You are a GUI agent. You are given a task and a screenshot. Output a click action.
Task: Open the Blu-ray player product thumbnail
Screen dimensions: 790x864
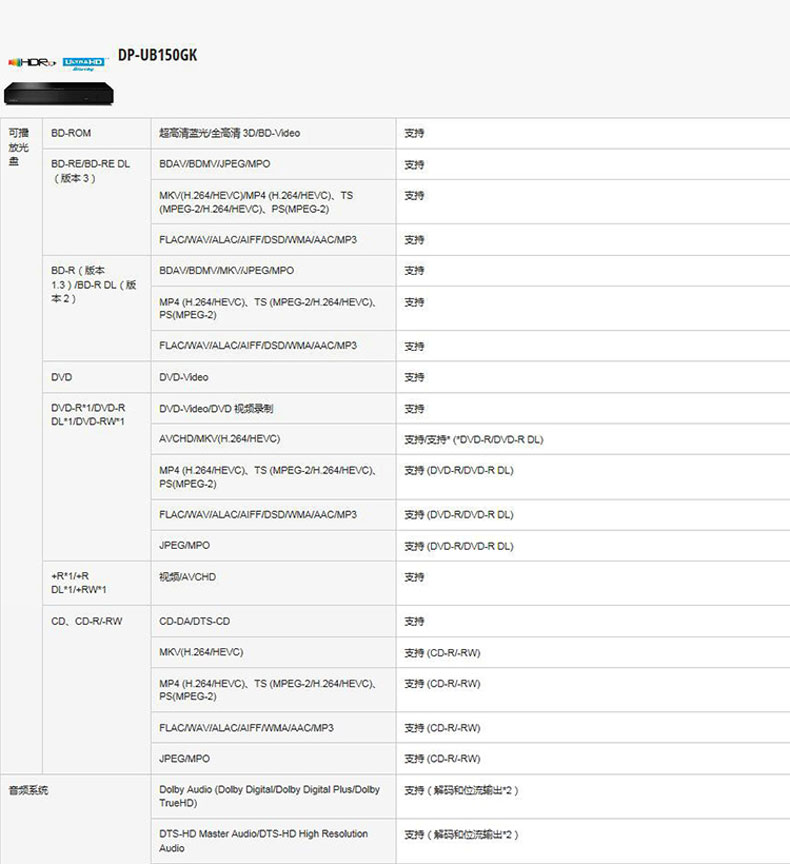pos(54,92)
